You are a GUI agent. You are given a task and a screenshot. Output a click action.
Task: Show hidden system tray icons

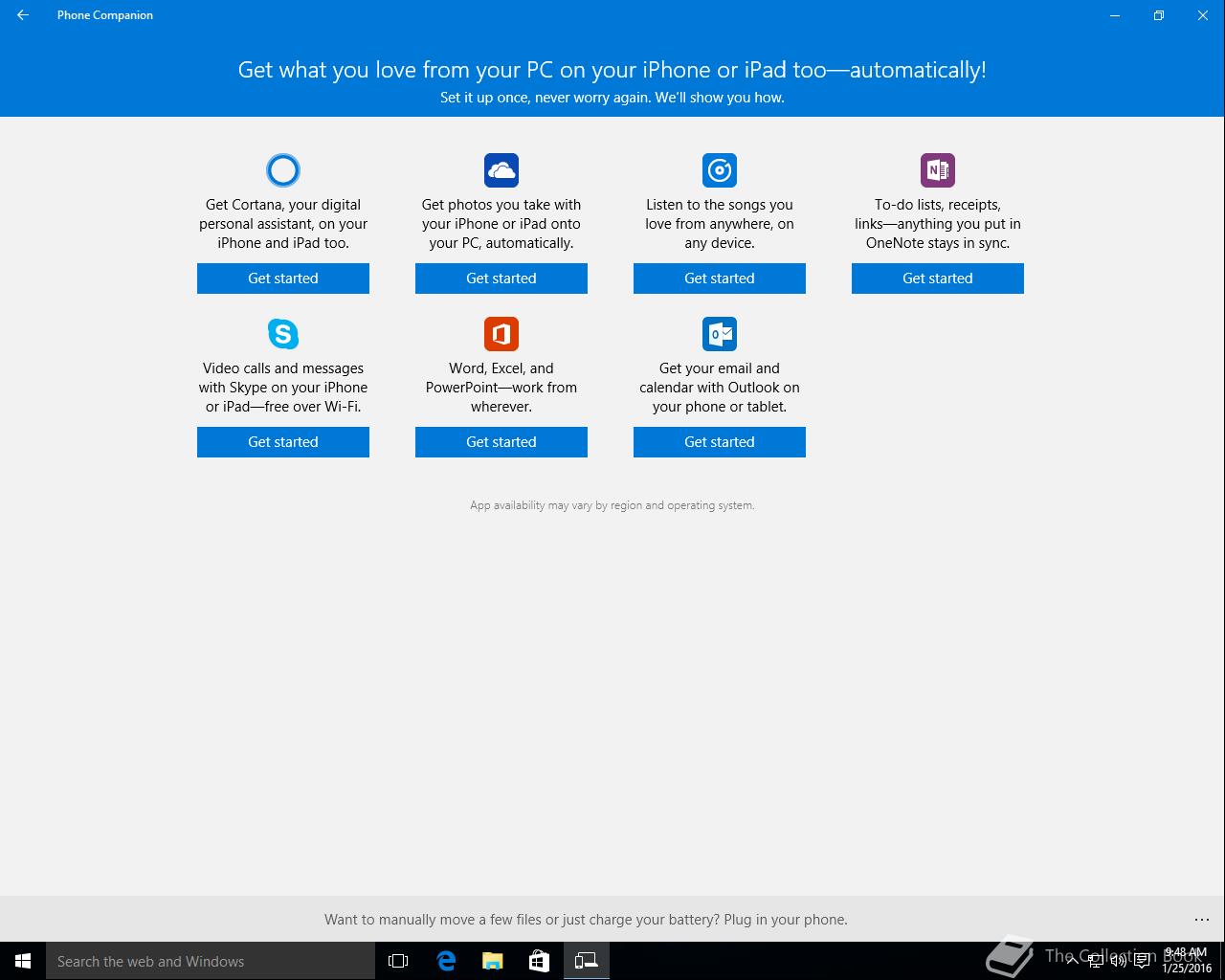pyautogui.click(x=1072, y=961)
